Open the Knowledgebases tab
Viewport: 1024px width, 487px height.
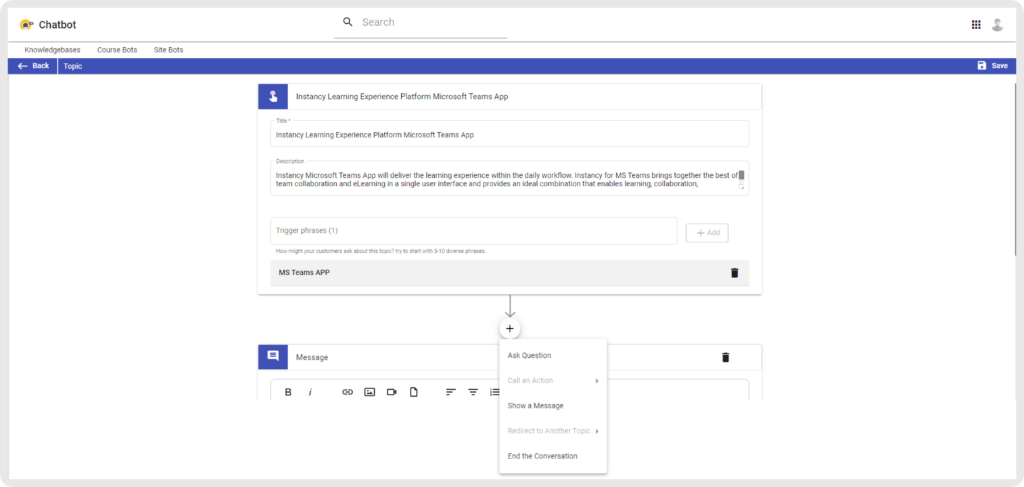pos(52,50)
